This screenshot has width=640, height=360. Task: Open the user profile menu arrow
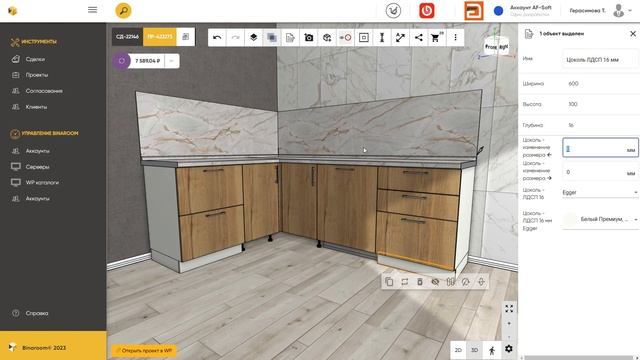click(630, 11)
